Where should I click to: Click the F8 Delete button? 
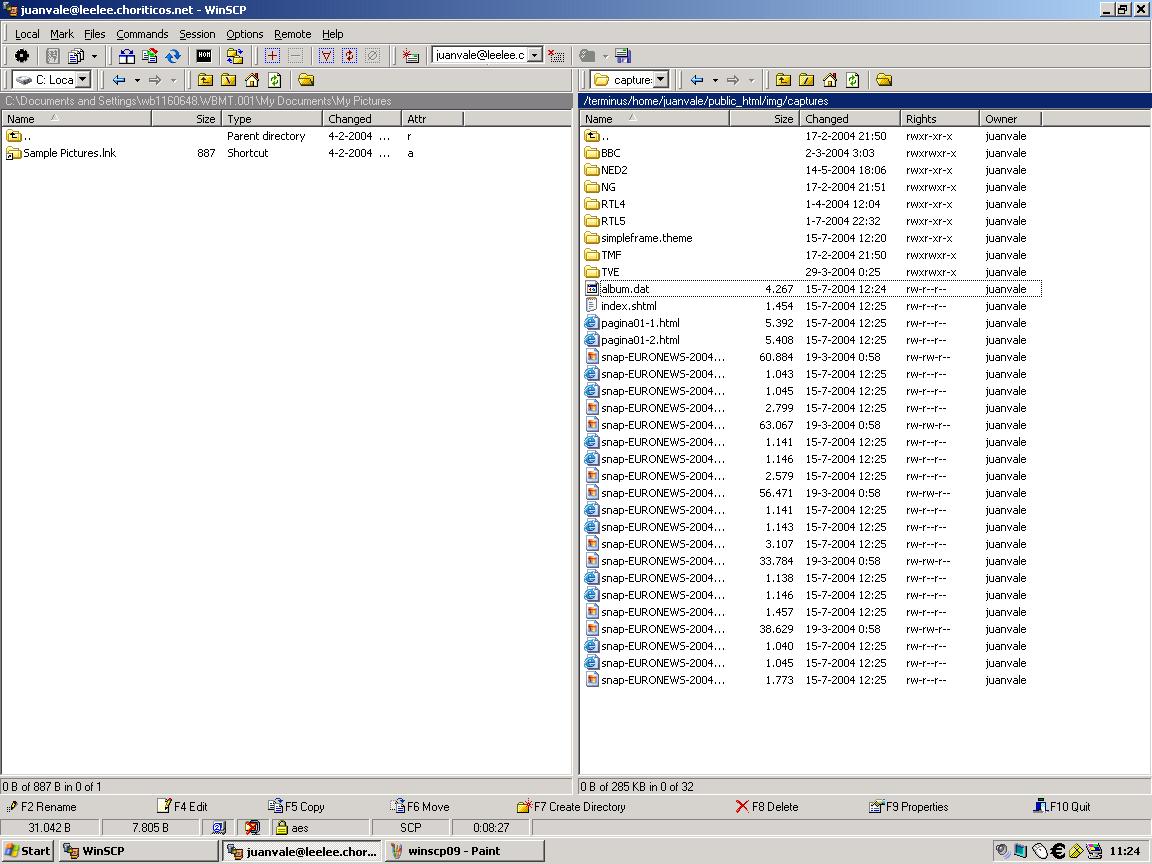click(x=766, y=807)
